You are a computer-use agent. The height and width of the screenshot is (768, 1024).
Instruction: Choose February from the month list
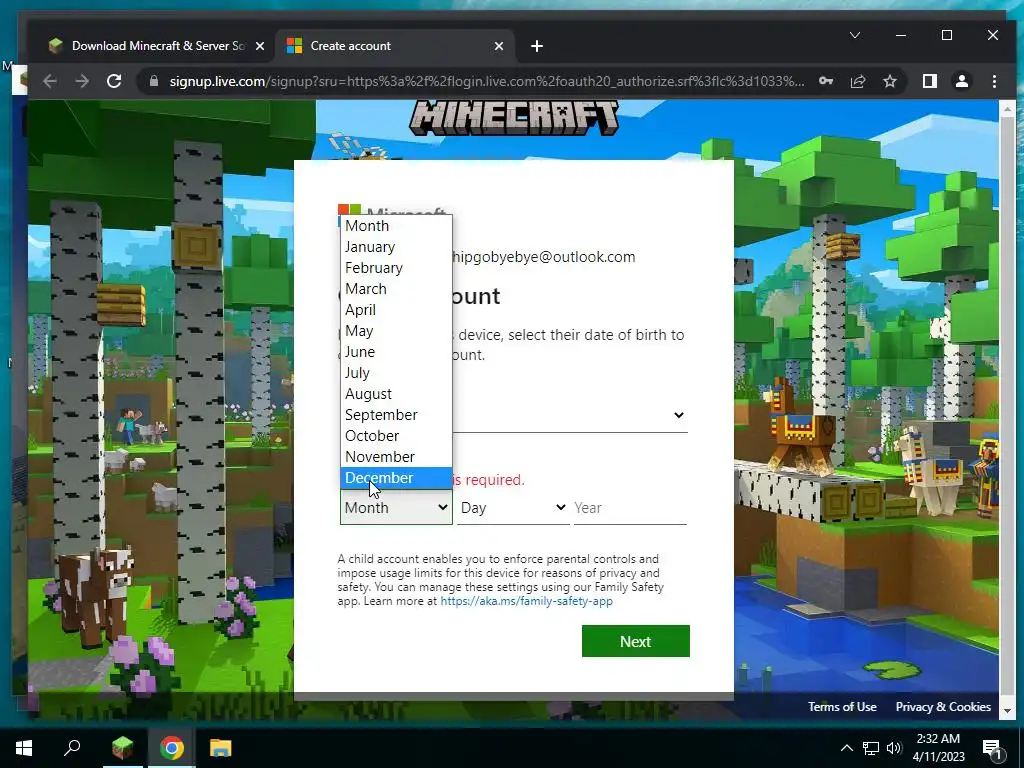(396, 268)
